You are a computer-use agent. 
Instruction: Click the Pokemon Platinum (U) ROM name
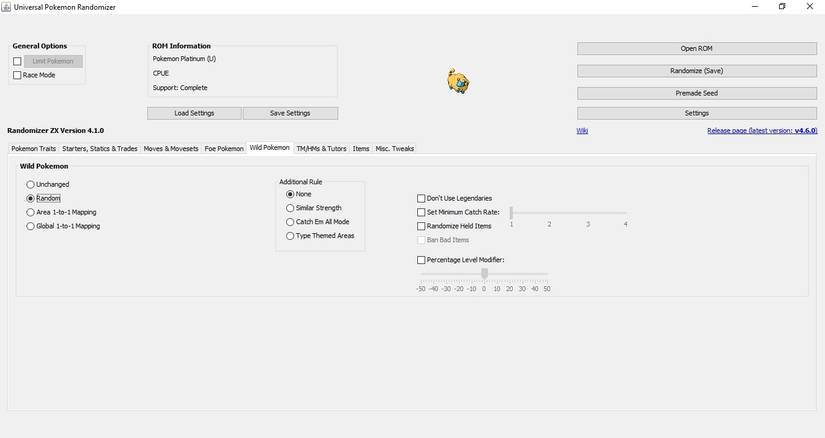click(184, 59)
